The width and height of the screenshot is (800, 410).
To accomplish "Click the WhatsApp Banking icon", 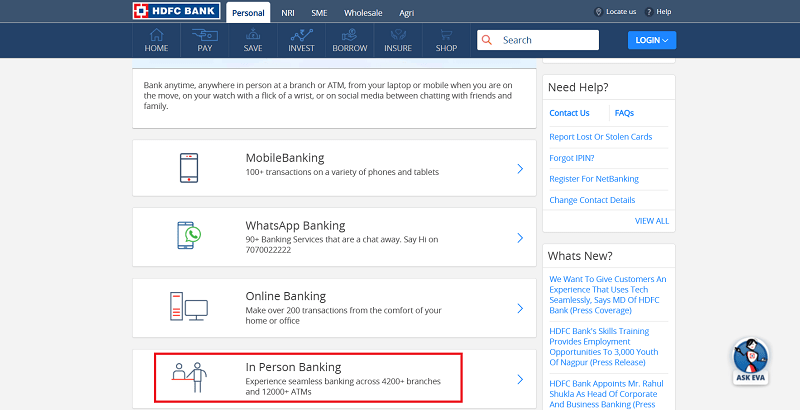I will [189, 235].
